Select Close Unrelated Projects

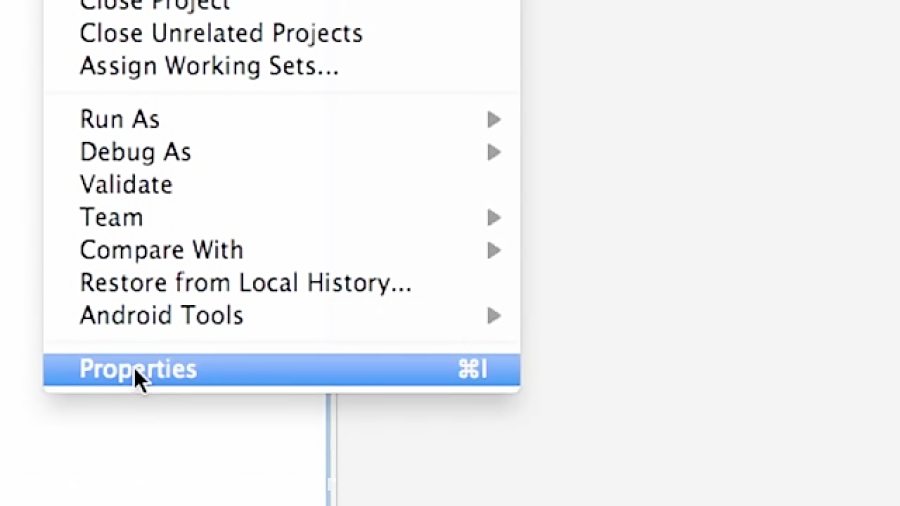click(221, 33)
